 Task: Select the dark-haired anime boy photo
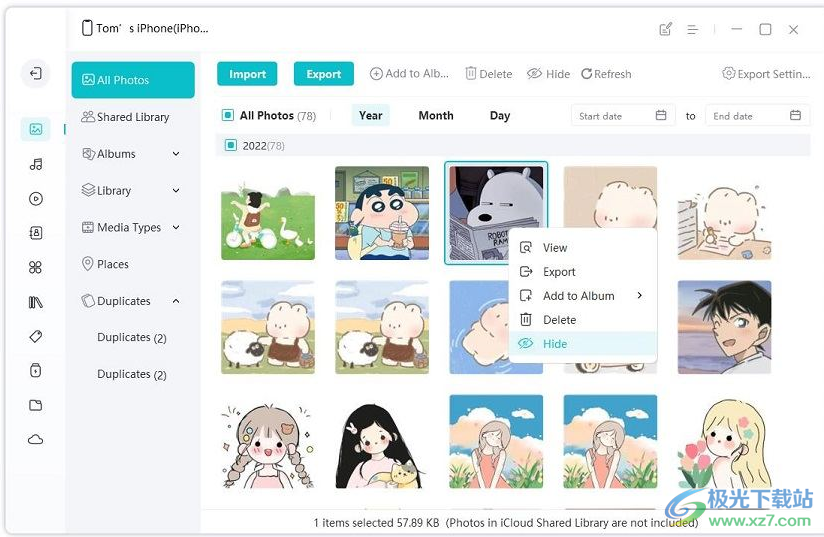[724, 327]
